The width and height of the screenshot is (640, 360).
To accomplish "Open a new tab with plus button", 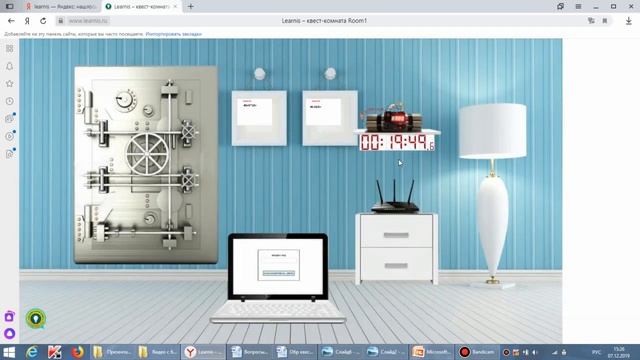I will point(191,7).
